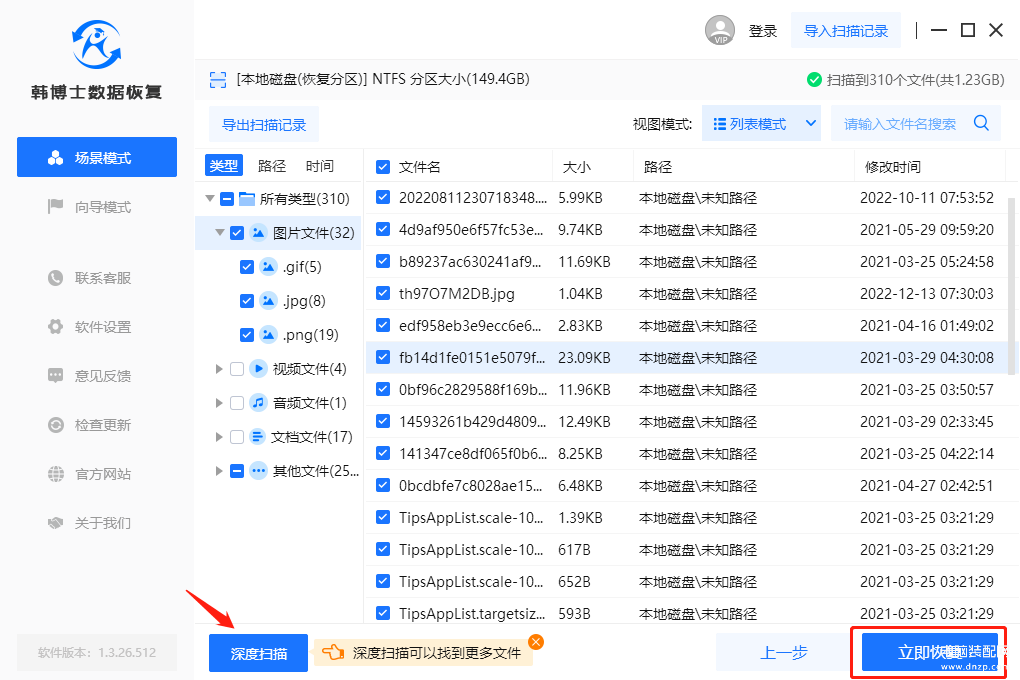Click the 软件设置 gear icon

[56, 327]
